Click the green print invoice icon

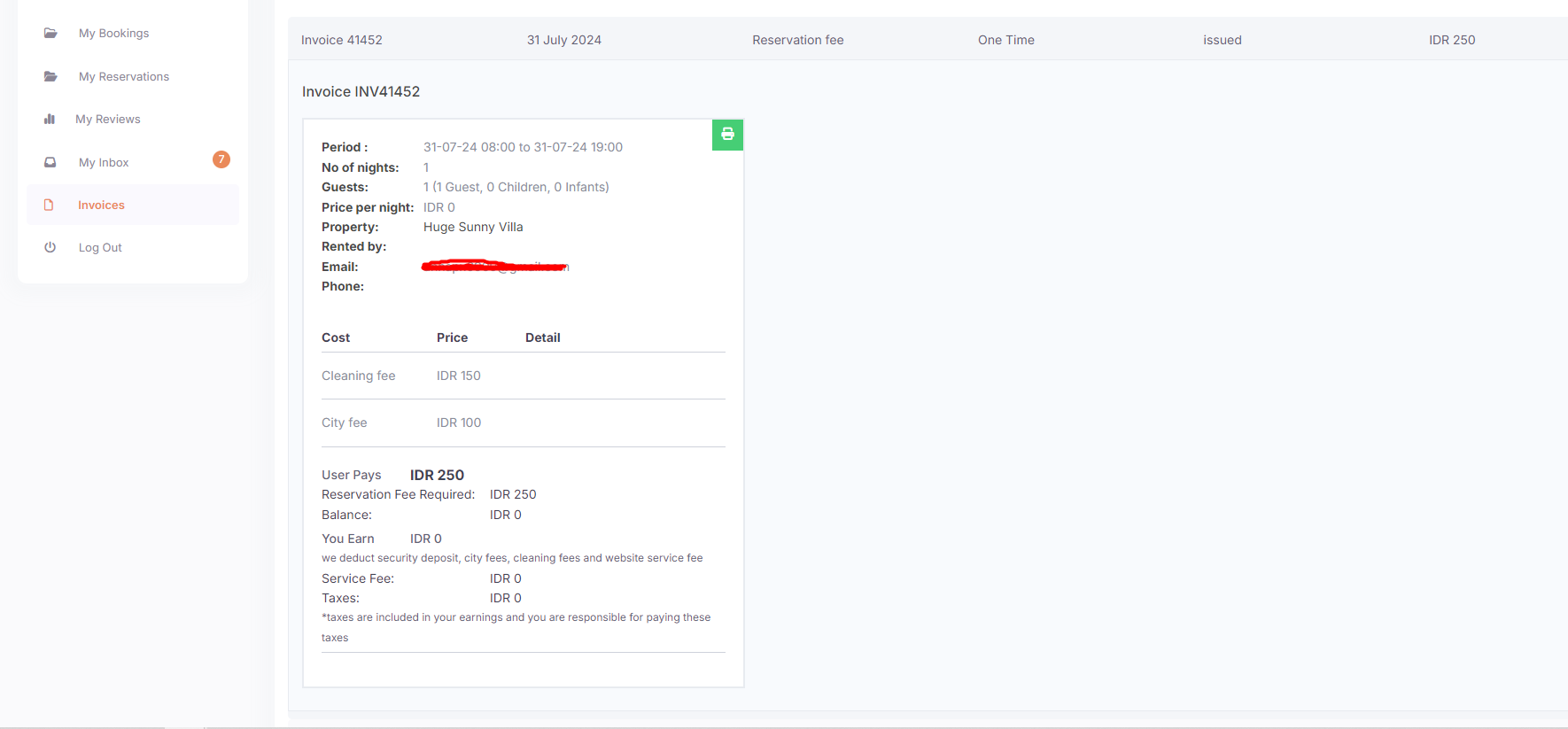(727, 135)
